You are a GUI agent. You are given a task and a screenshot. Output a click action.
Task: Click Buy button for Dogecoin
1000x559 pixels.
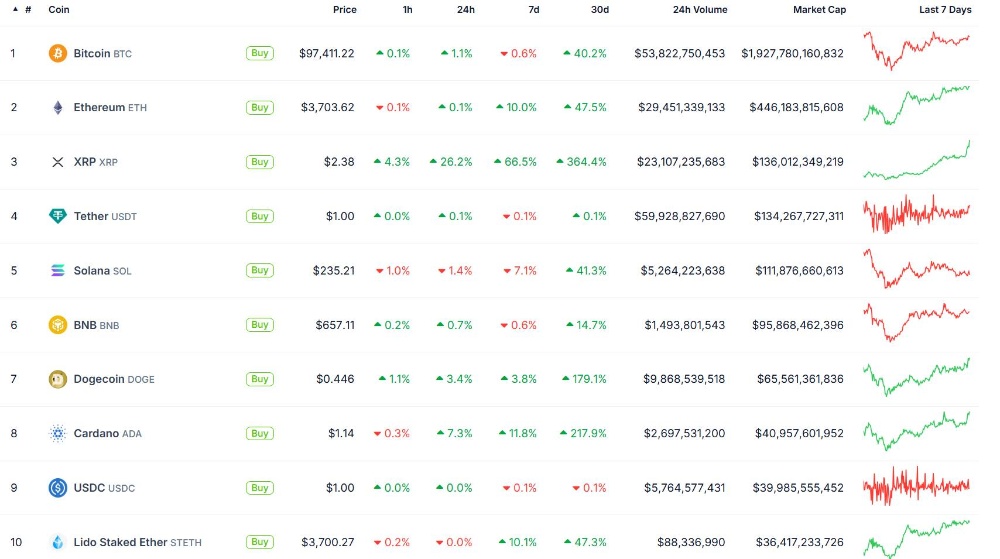(260, 379)
